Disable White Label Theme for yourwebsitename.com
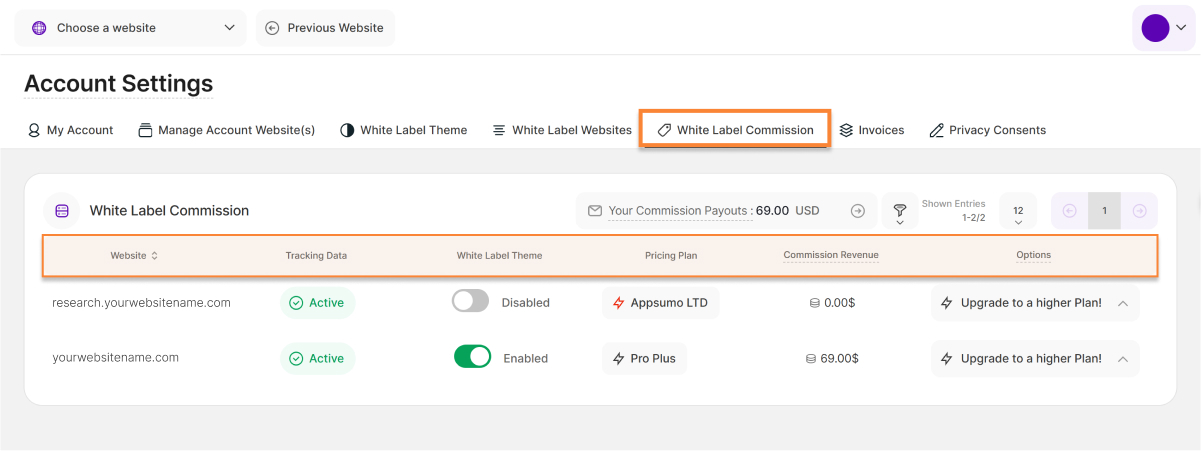 click(472, 358)
